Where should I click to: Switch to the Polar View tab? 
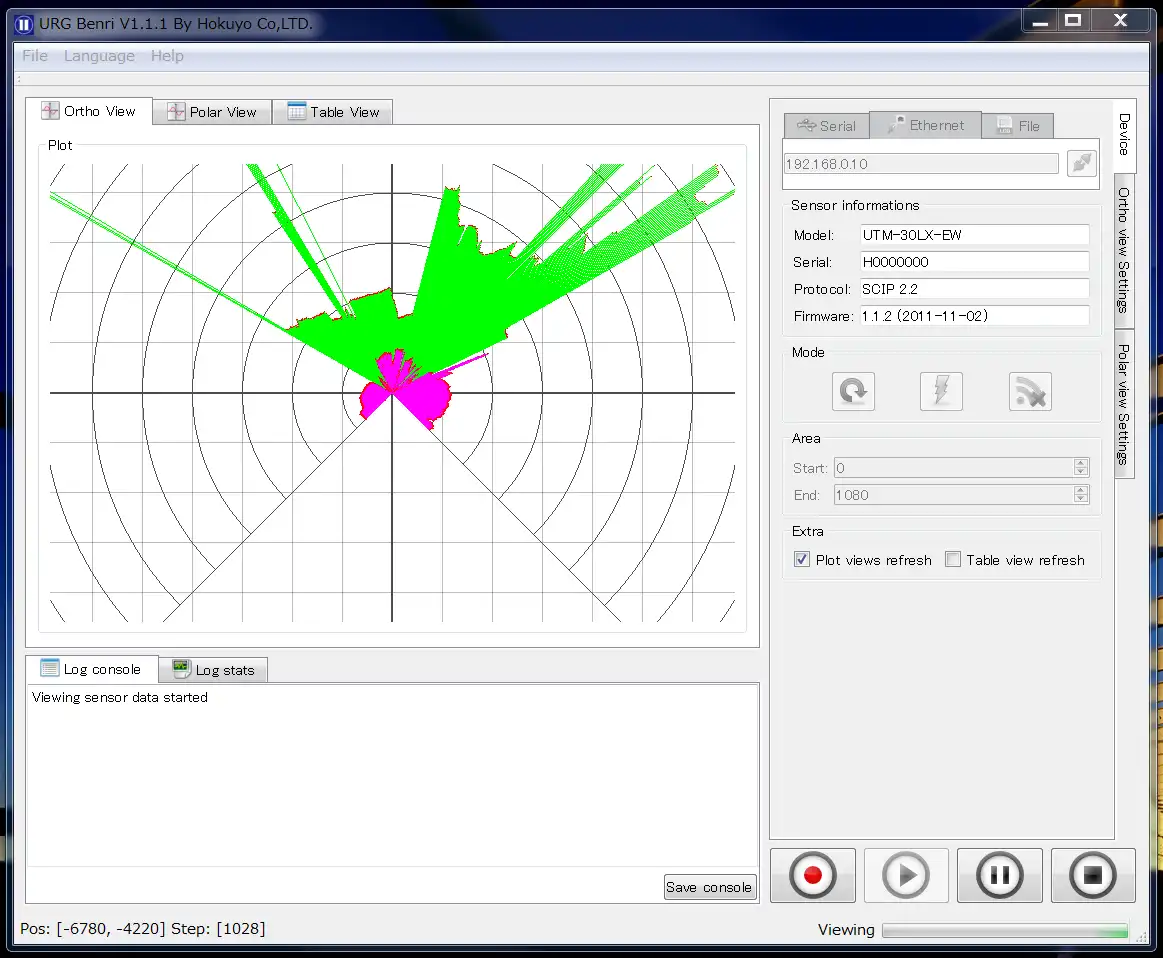pos(212,112)
